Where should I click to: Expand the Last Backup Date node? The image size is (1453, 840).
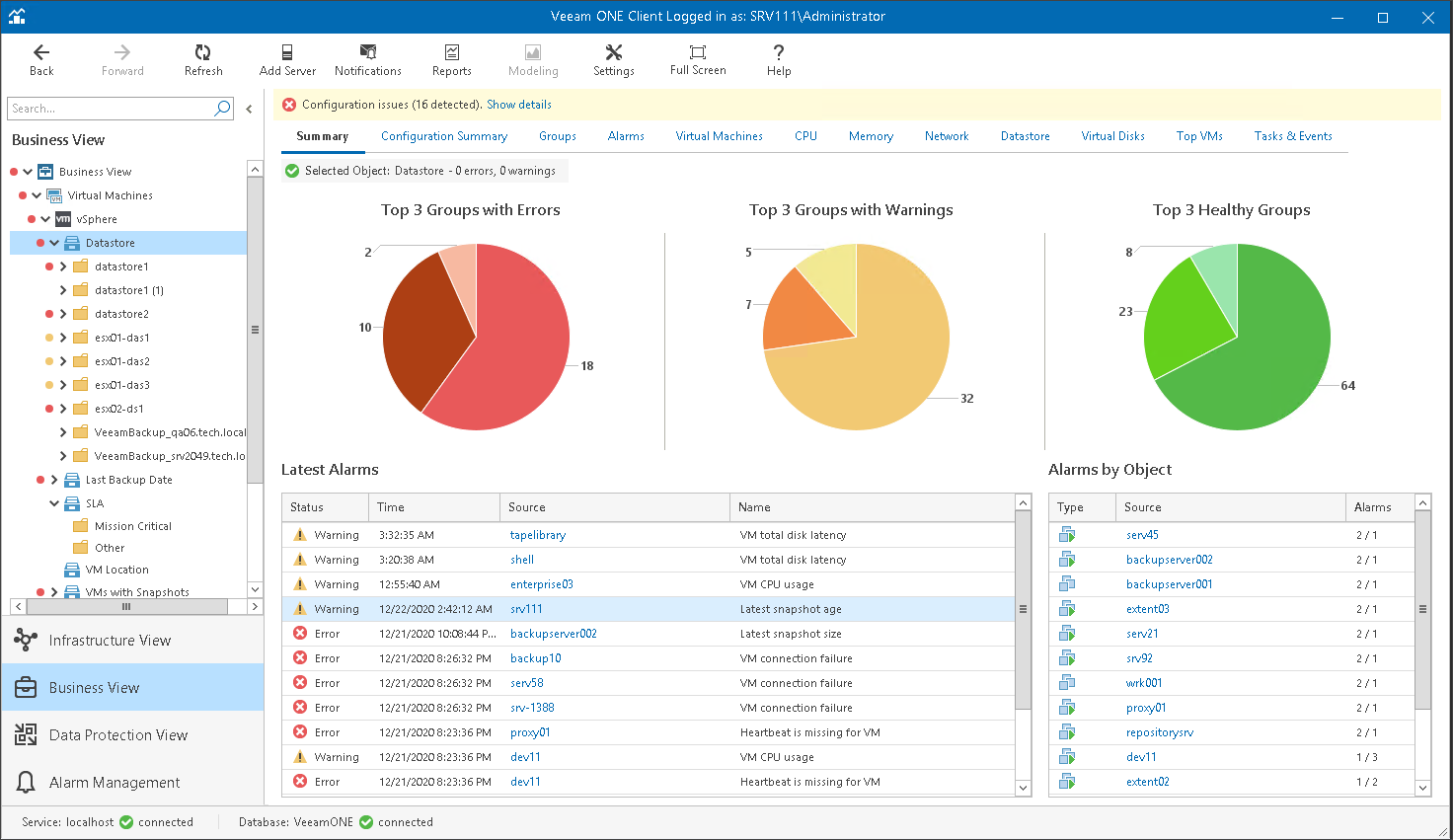[x=54, y=480]
